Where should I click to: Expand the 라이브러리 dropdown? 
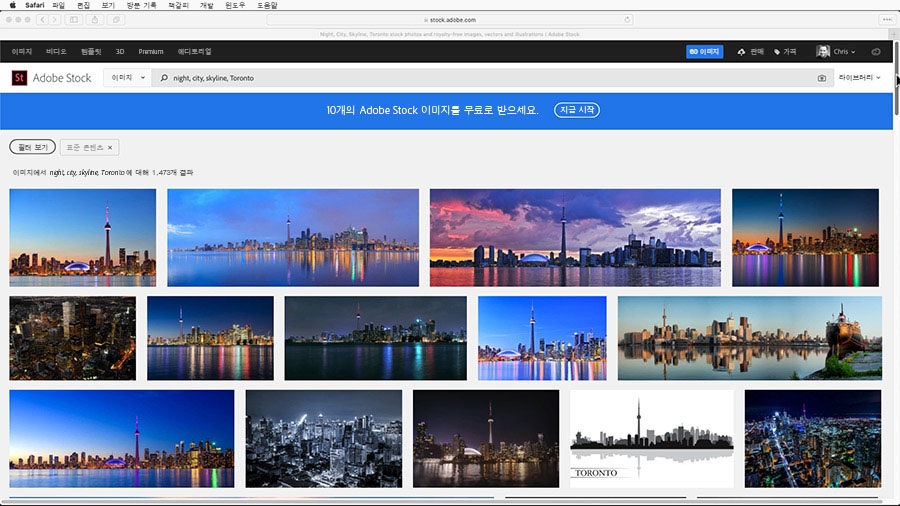point(859,77)
